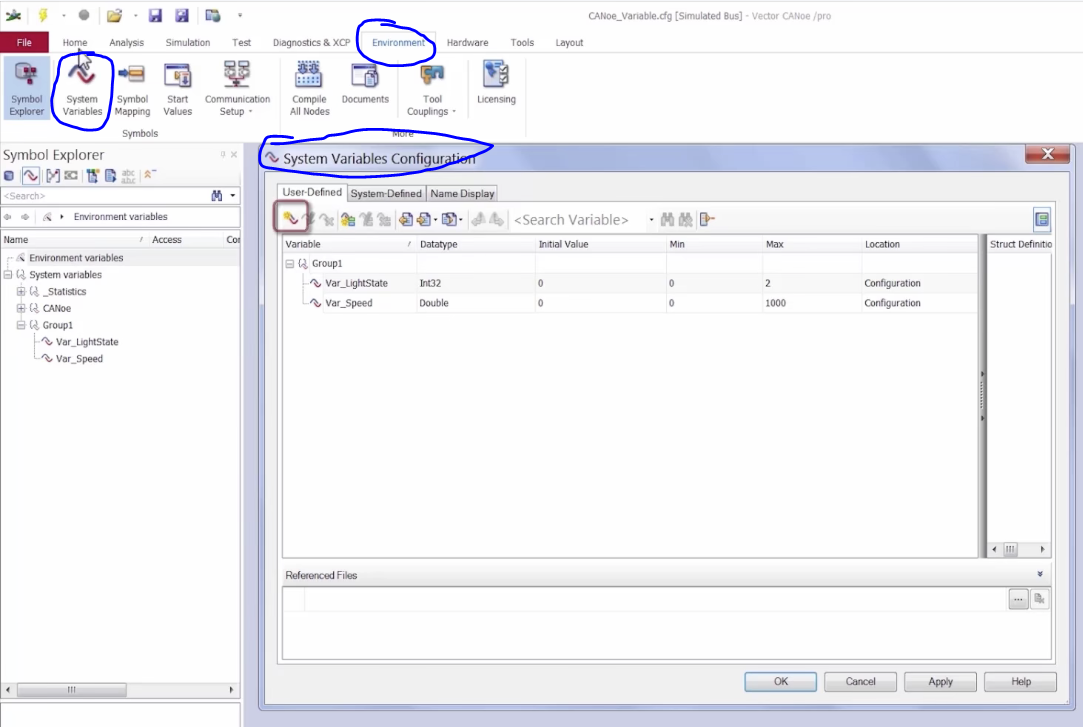Screen dimensions: 1083x727
Task: Switch to the Home ribbon tab
Action: tap(75, 42)
